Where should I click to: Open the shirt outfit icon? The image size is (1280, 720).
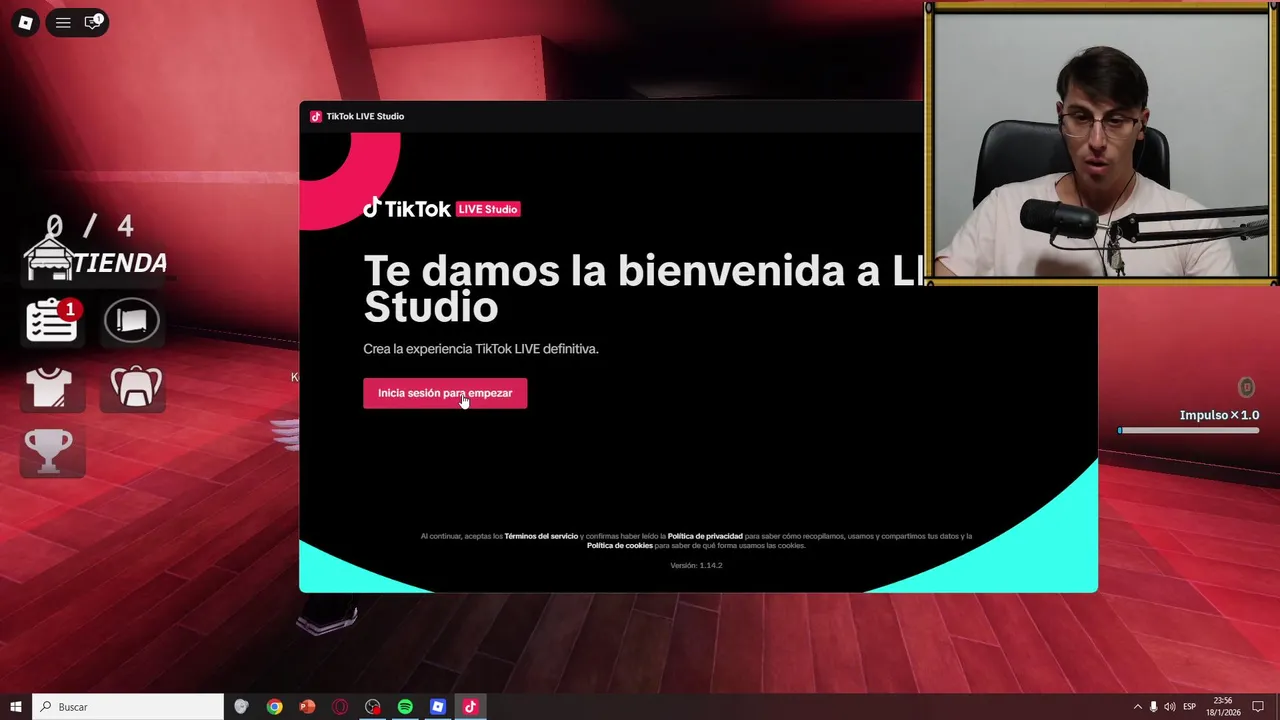tap(50, 388)
